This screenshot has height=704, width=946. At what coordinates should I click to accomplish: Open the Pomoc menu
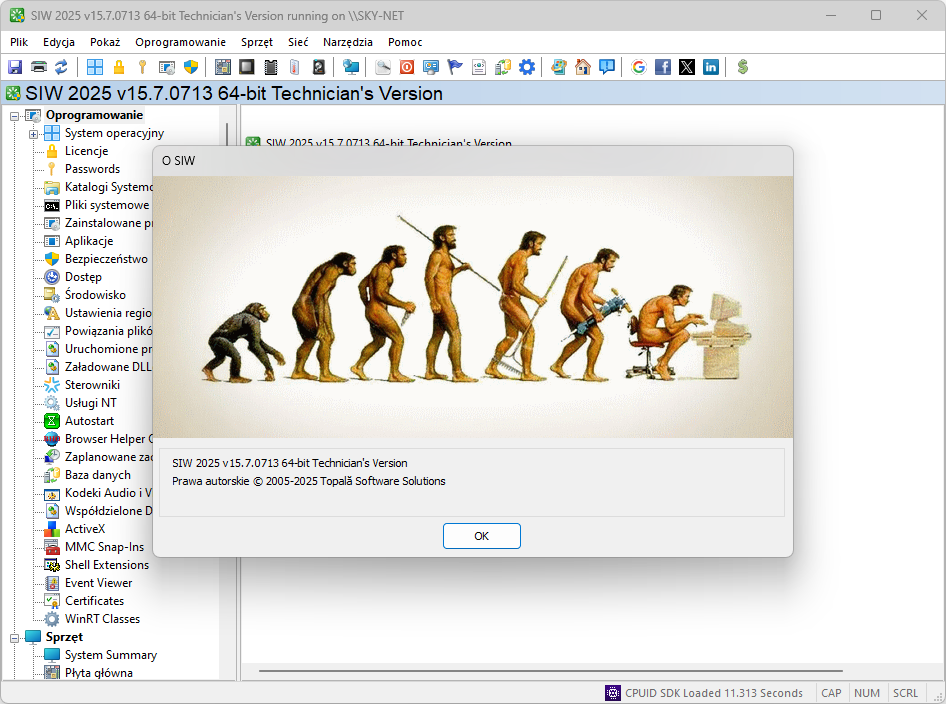[x=405, y=42]
